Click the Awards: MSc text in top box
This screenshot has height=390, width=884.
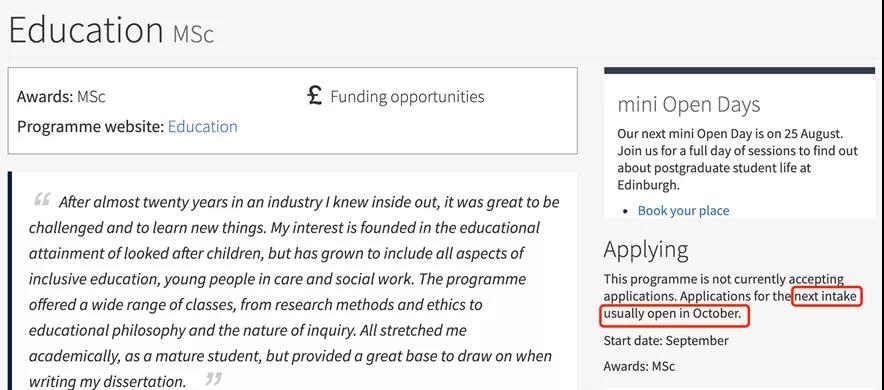tap(61, 97)
